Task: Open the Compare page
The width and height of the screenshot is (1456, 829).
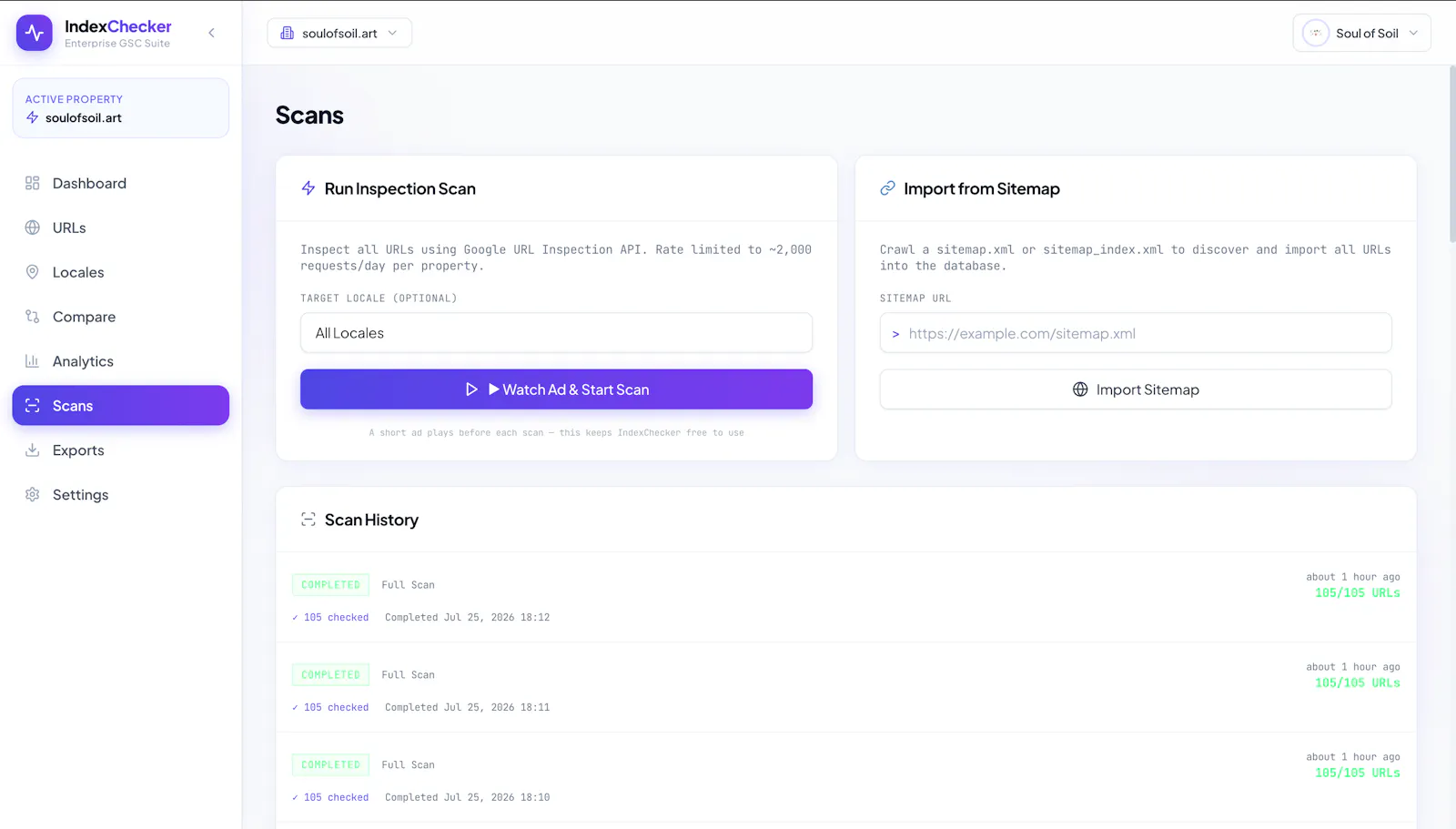Action: click(x=120, y=317)
